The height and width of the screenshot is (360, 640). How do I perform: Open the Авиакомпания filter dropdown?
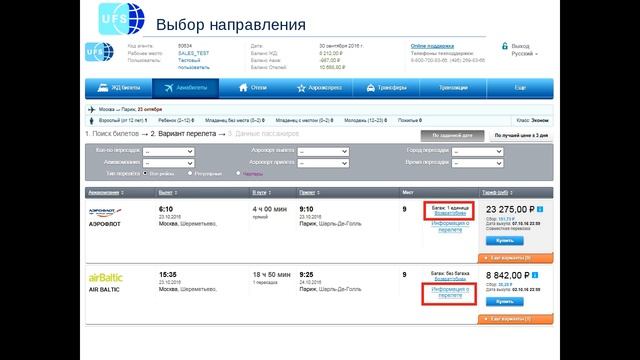pyautogui.click(x=168, y=163)
